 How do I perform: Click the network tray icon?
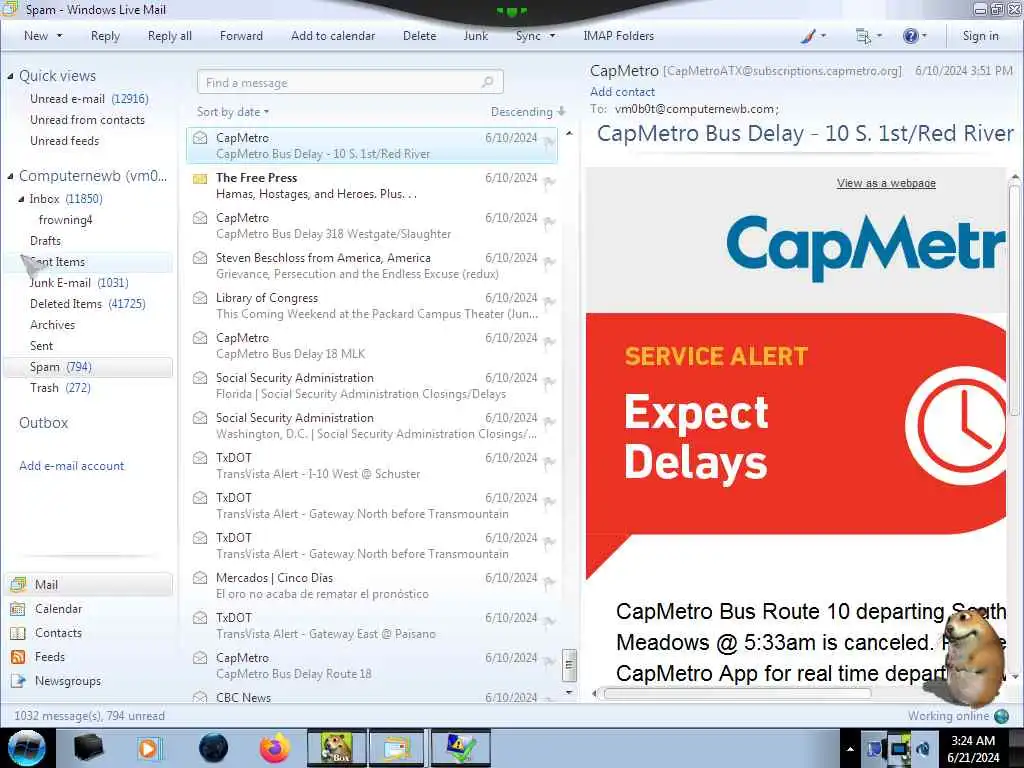tap(899, 749)
